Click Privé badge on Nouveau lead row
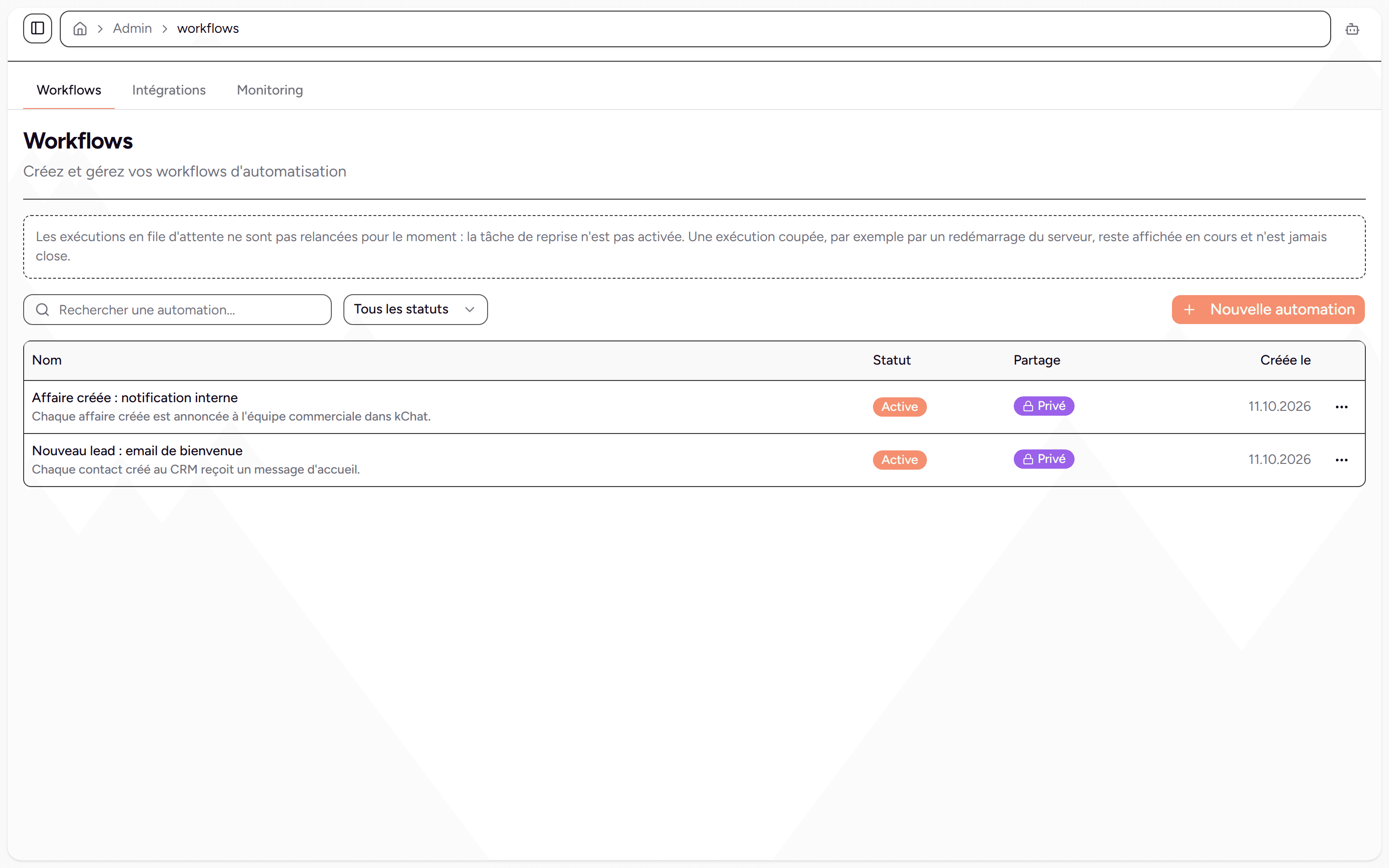This screenshot has height=868, width=1389. tap(1044, 459)
